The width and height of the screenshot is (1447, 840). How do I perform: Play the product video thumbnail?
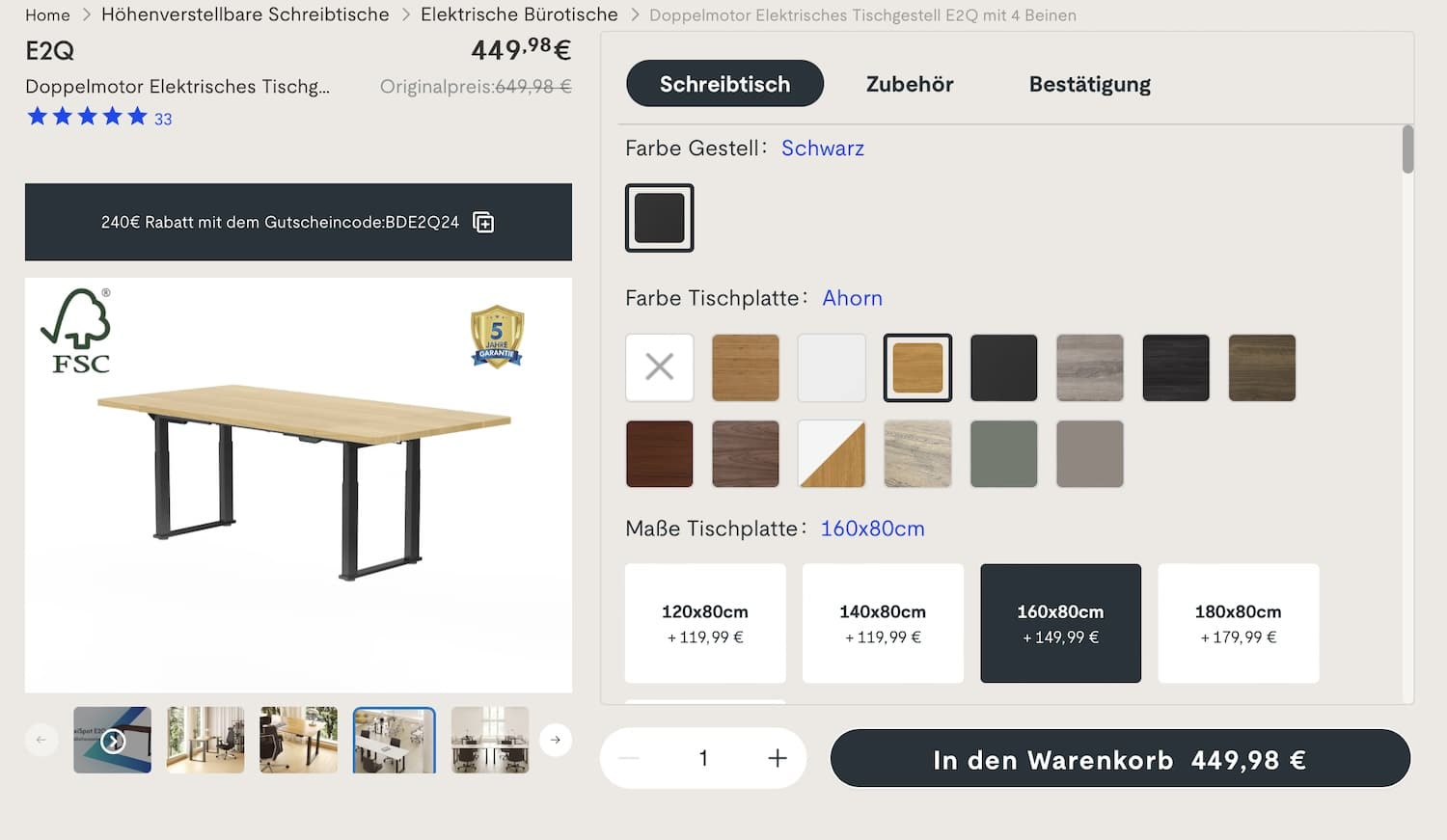pos(113,740)
